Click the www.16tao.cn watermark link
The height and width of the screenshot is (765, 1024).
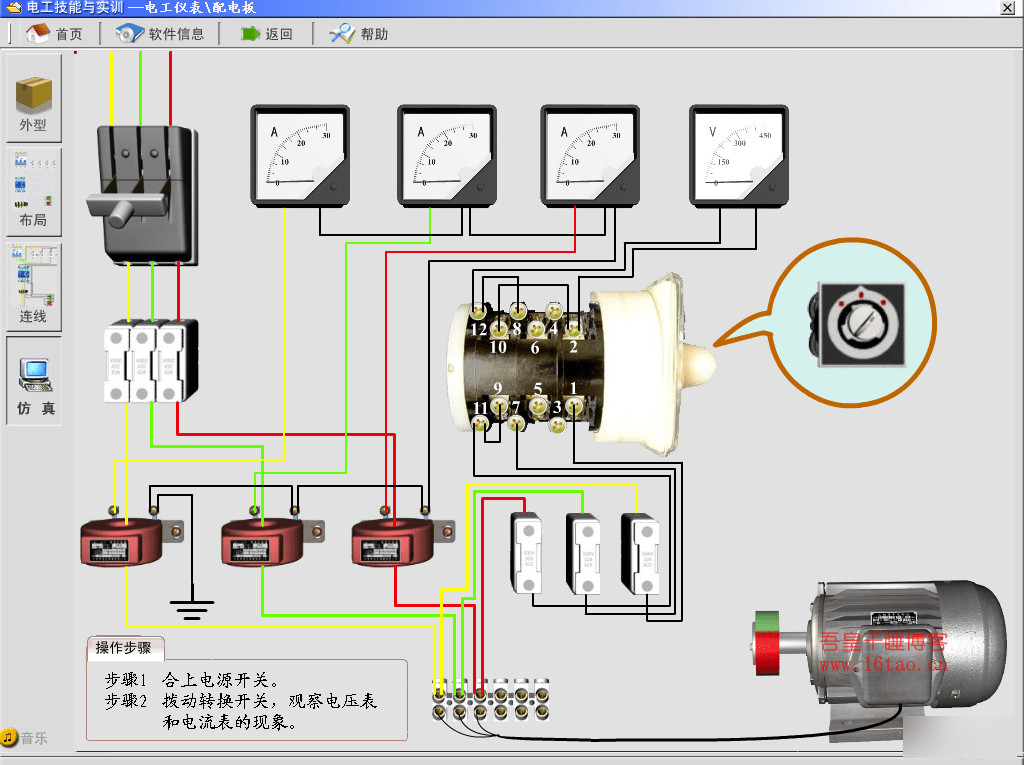click(x=882, y=665)
